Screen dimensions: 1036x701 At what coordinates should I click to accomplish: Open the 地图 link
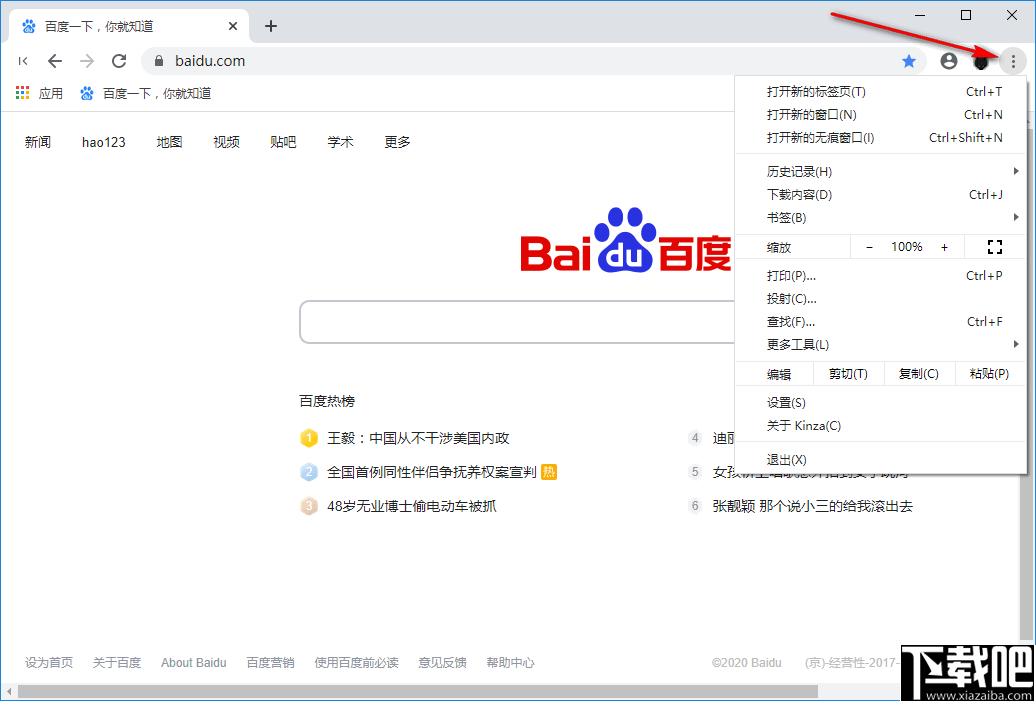169,142
